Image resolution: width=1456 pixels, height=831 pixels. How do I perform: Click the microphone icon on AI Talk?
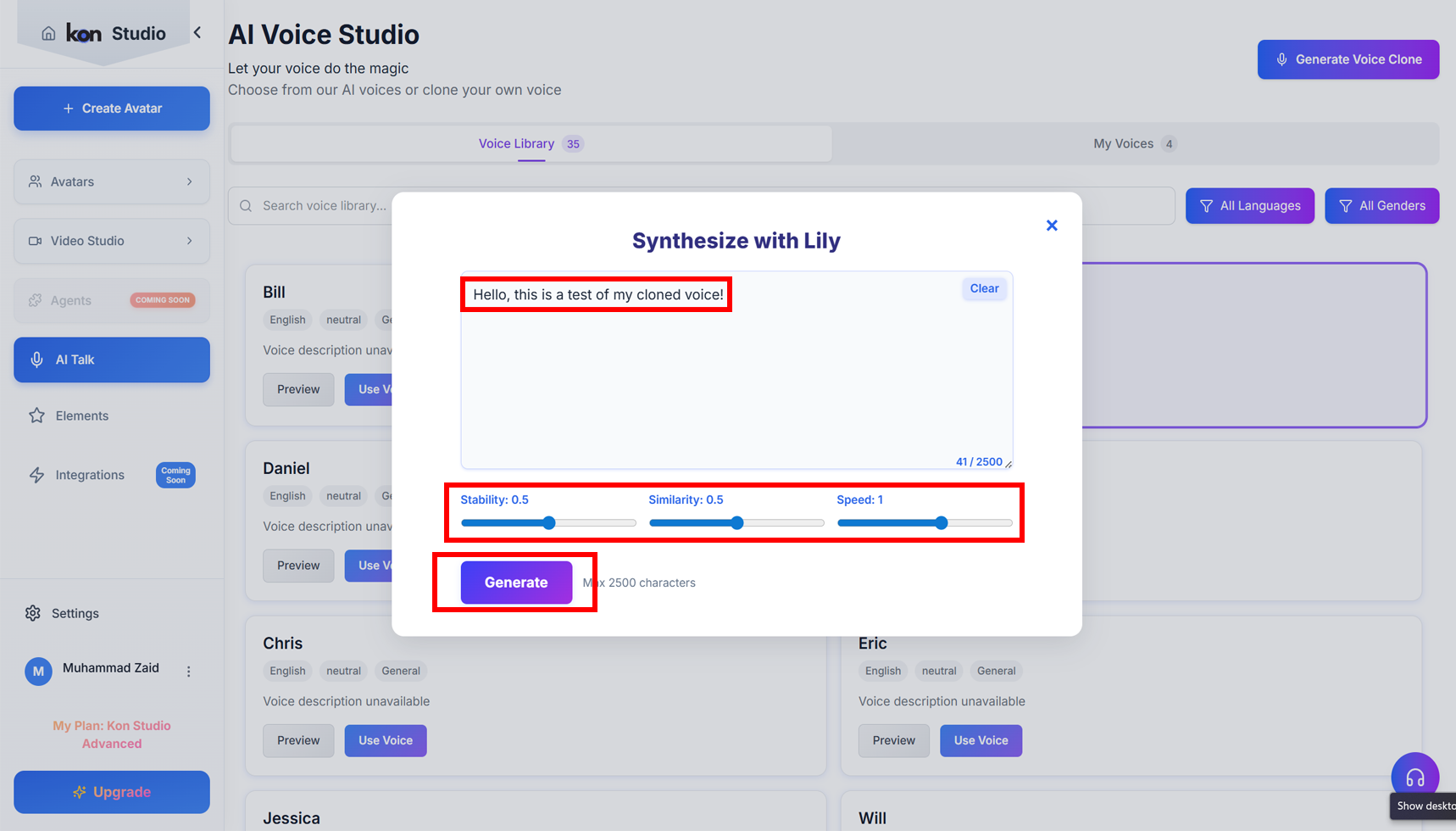36,360
